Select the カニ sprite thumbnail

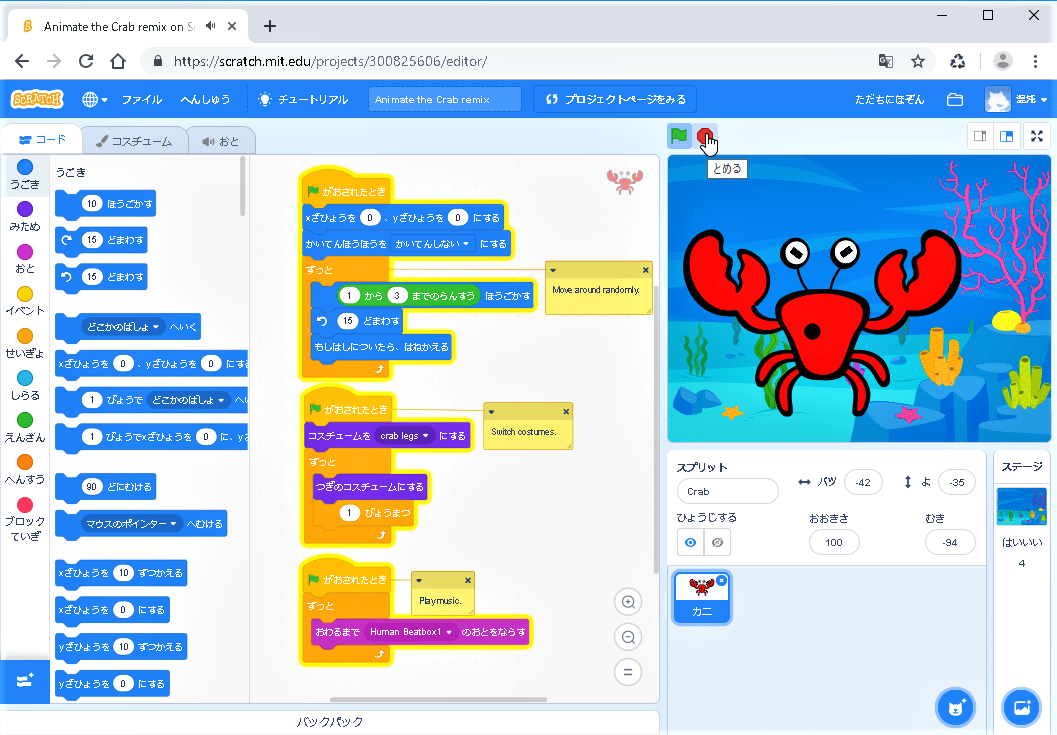pos(701,599)
